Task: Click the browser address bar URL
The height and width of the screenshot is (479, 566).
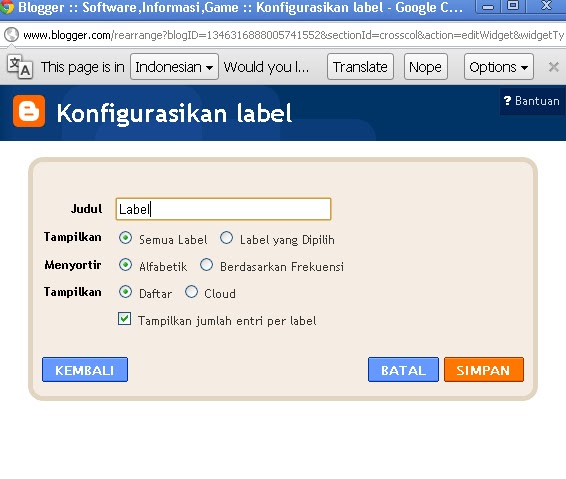Action: (293, 35)
